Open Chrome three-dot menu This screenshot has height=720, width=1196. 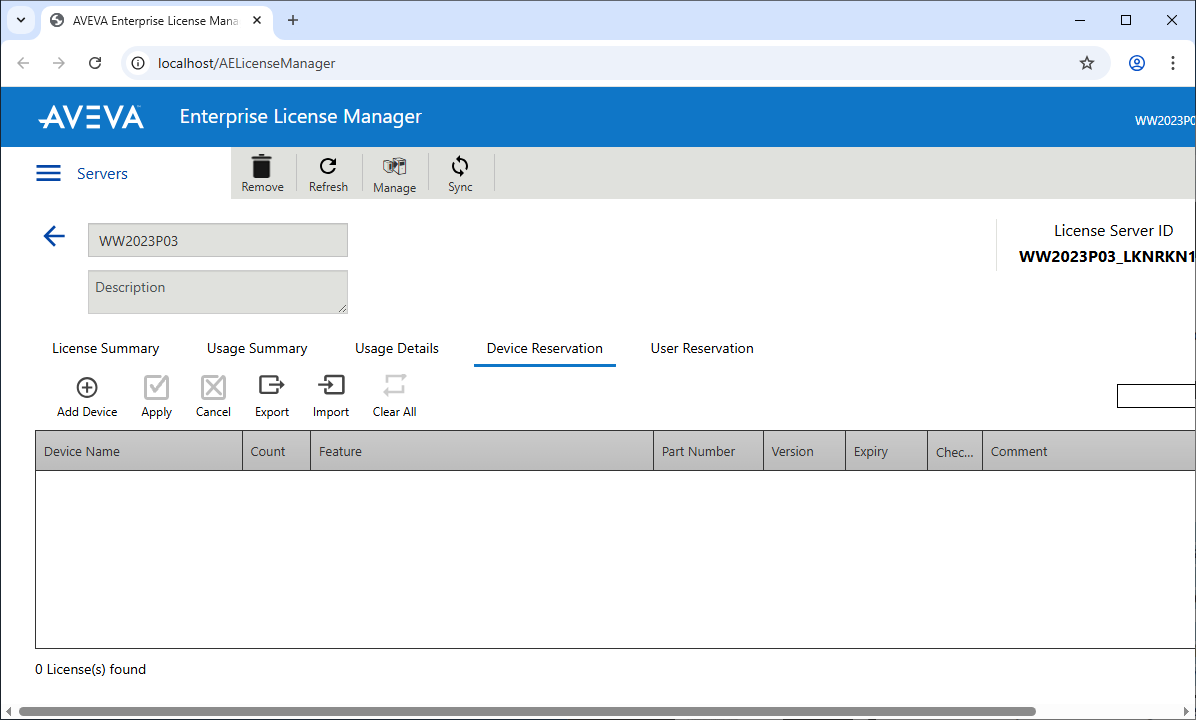[x=1173, y=63]
